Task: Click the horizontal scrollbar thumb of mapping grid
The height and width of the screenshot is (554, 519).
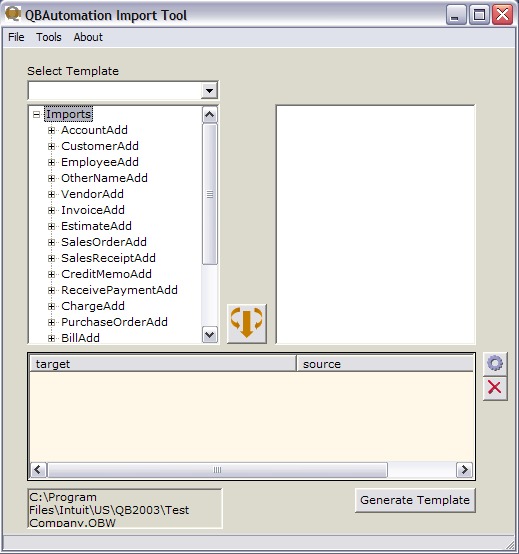Action: (218, 470)
